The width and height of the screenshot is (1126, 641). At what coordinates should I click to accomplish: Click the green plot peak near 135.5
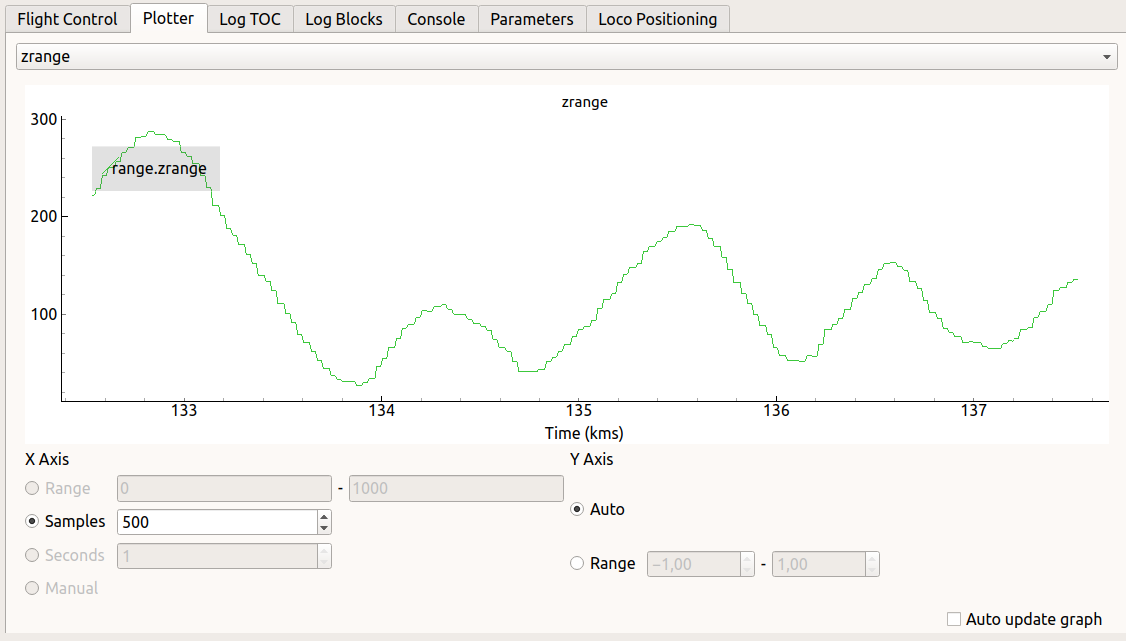pos(691,225)
